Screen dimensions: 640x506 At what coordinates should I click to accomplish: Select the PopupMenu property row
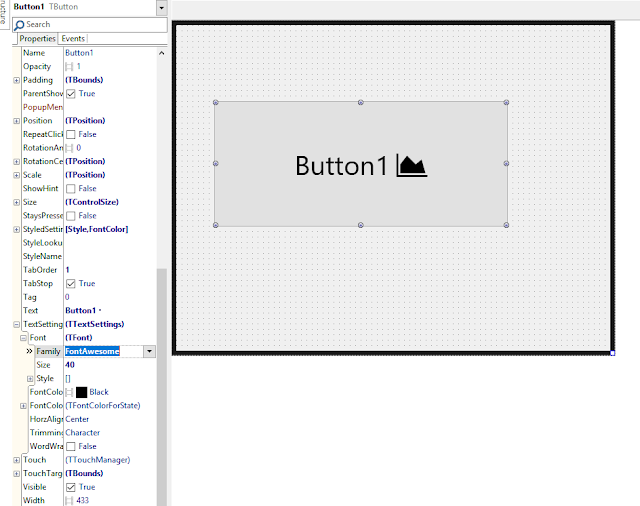(89, 107)
